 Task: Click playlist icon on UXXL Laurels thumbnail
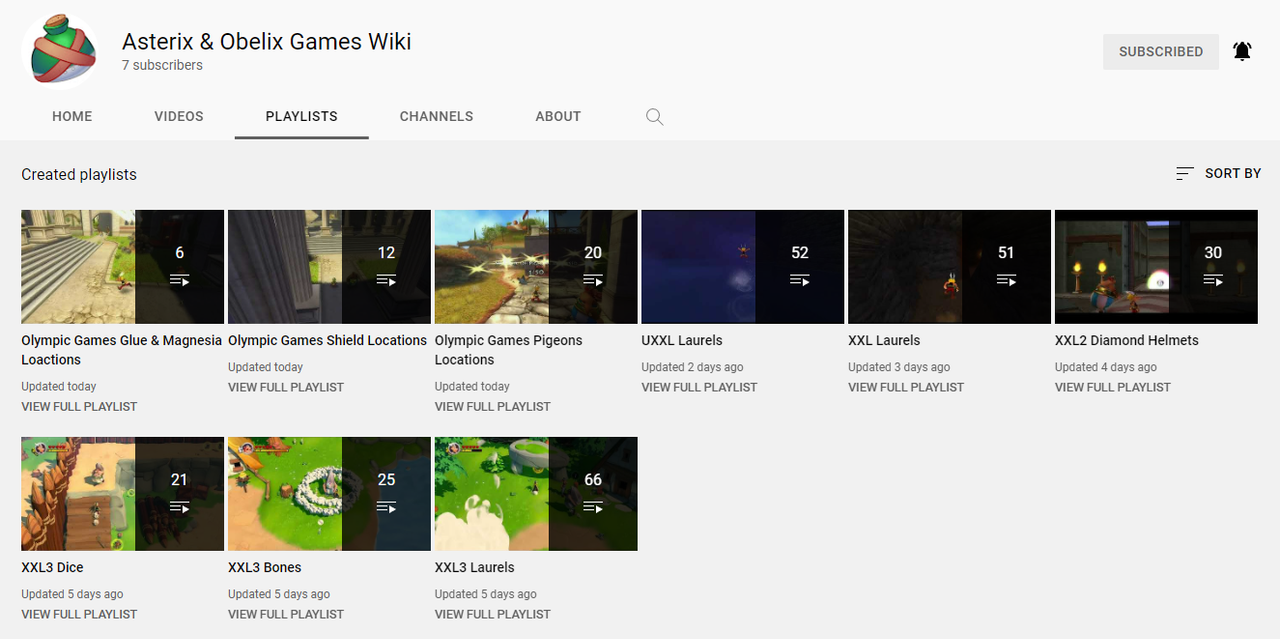tap(800, 280)
